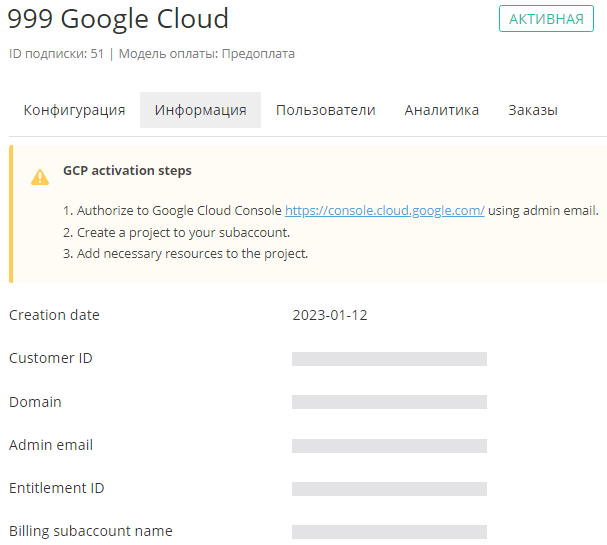This screenshot has height=545, width=607.
Task: Click the Customer ID value field
Action: (389, 359)
